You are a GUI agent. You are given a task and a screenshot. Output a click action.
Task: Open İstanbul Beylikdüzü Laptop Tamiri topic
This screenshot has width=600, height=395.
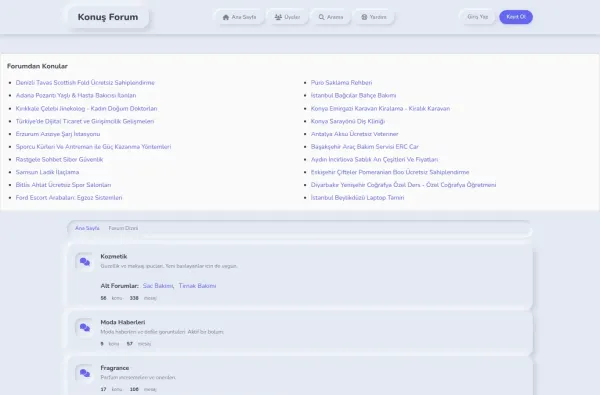pos(357,198)
